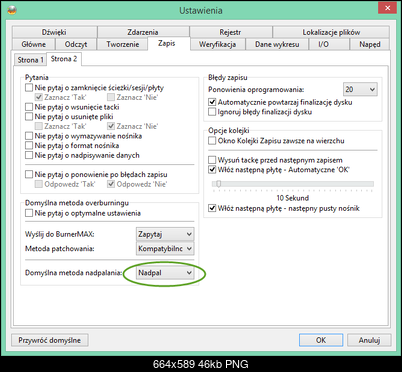The image size is (402, 372).
Task: Click Przywróć domyślne button
Action: (50, 340)
